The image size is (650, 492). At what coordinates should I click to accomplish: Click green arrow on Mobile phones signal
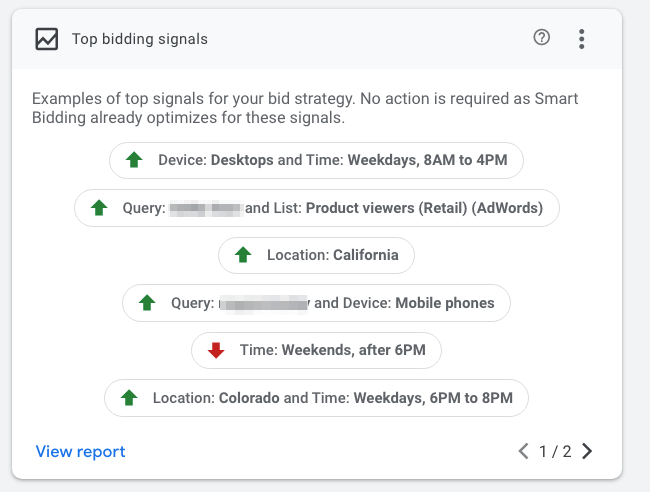147,302
